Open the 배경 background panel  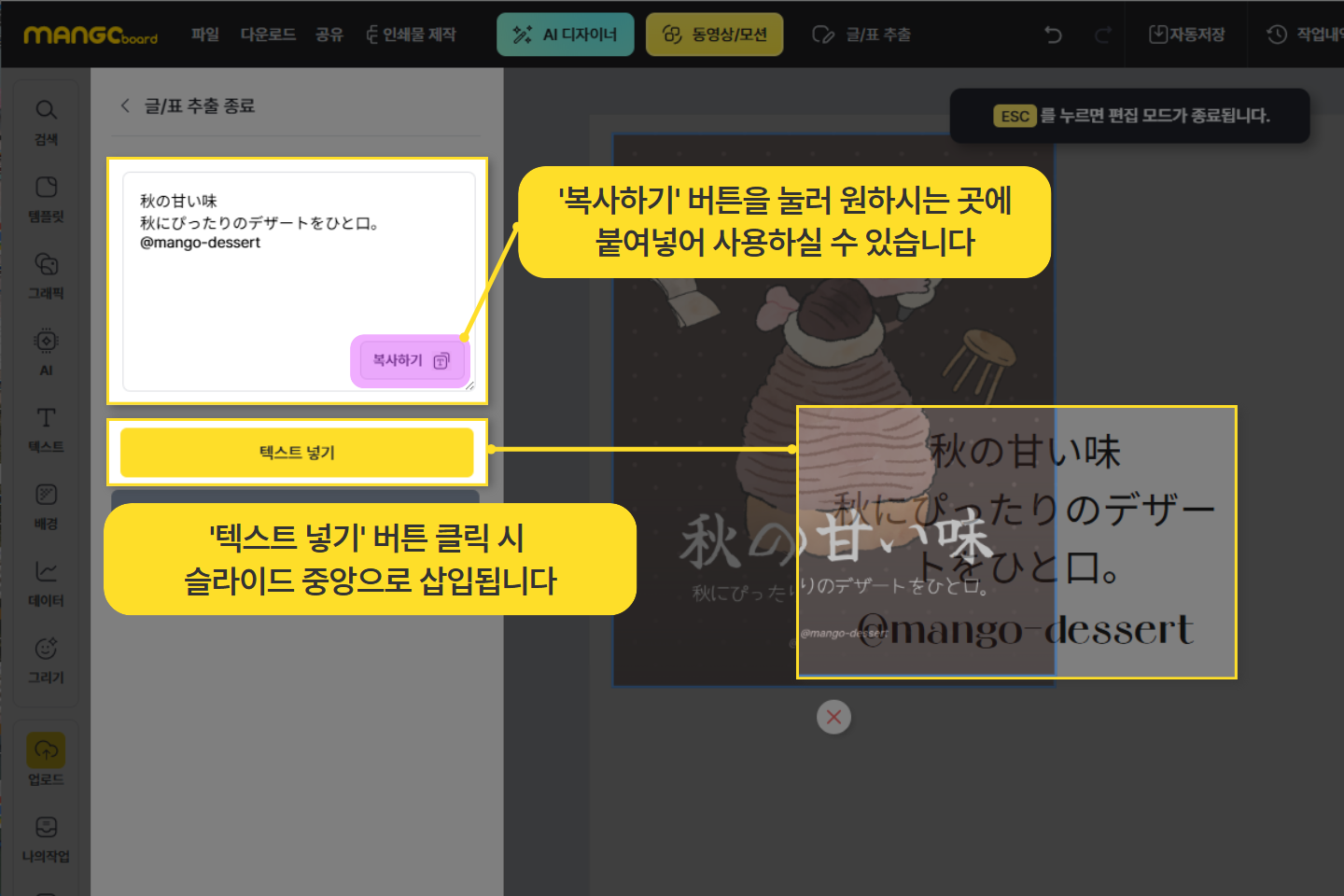[x=46, y=506]
